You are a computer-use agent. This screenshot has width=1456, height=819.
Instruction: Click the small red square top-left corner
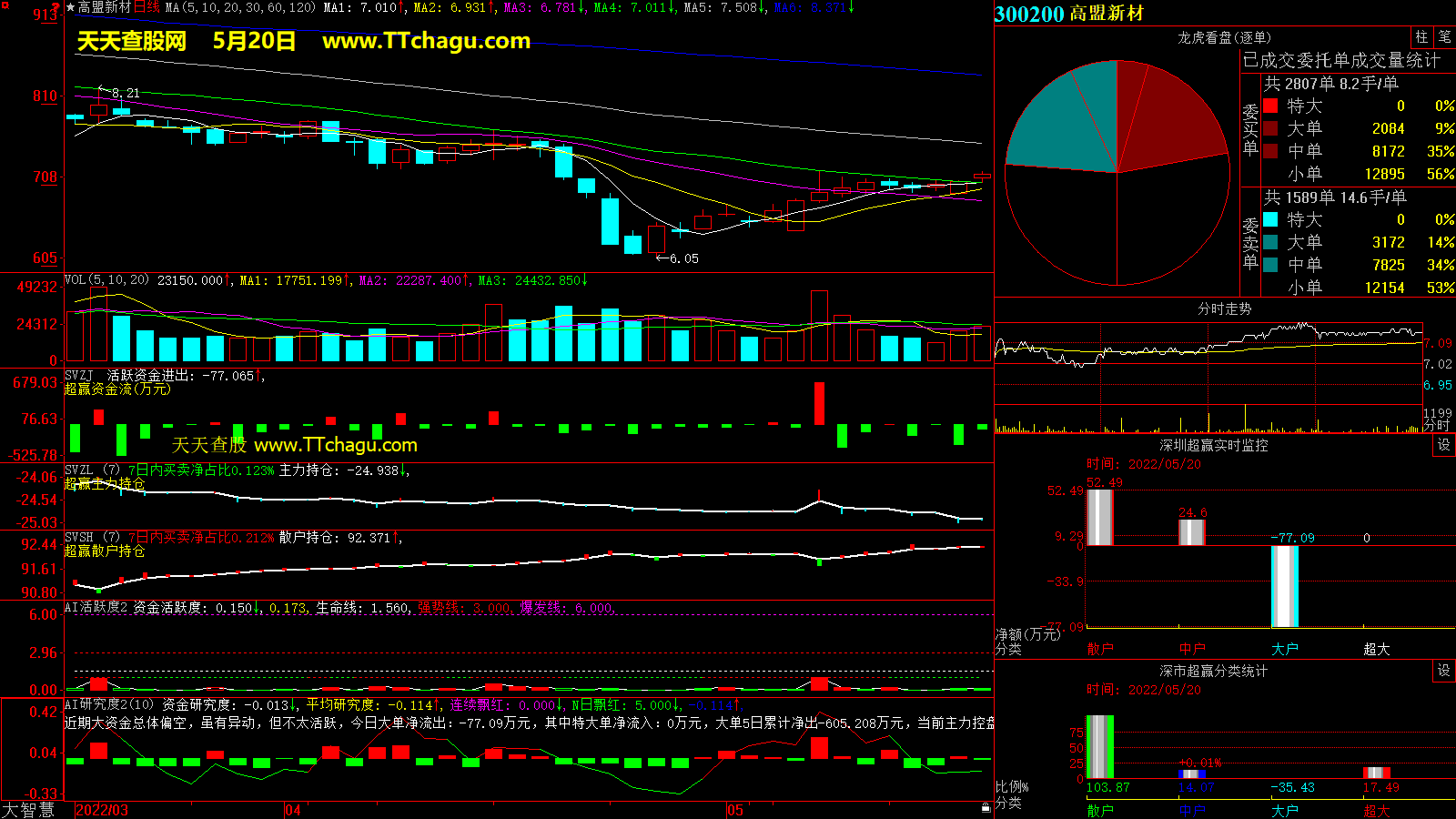pos(5,5)
